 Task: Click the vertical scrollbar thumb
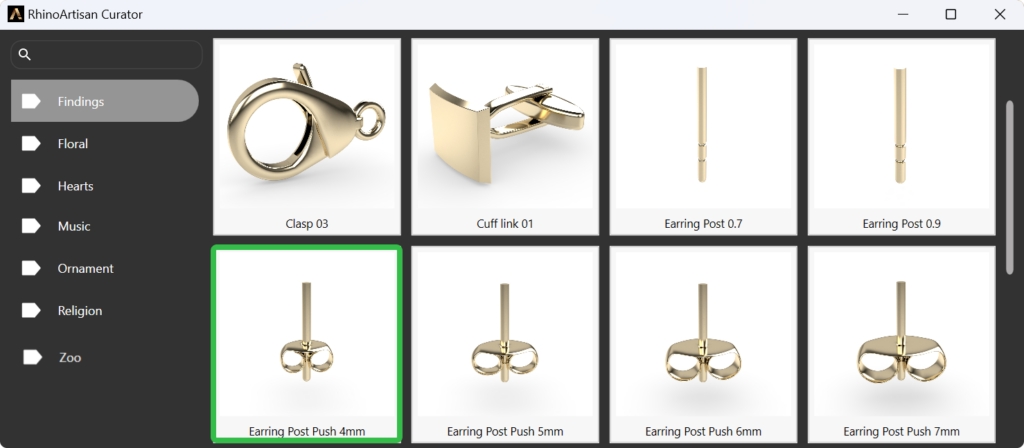[x=1010, y=188]
